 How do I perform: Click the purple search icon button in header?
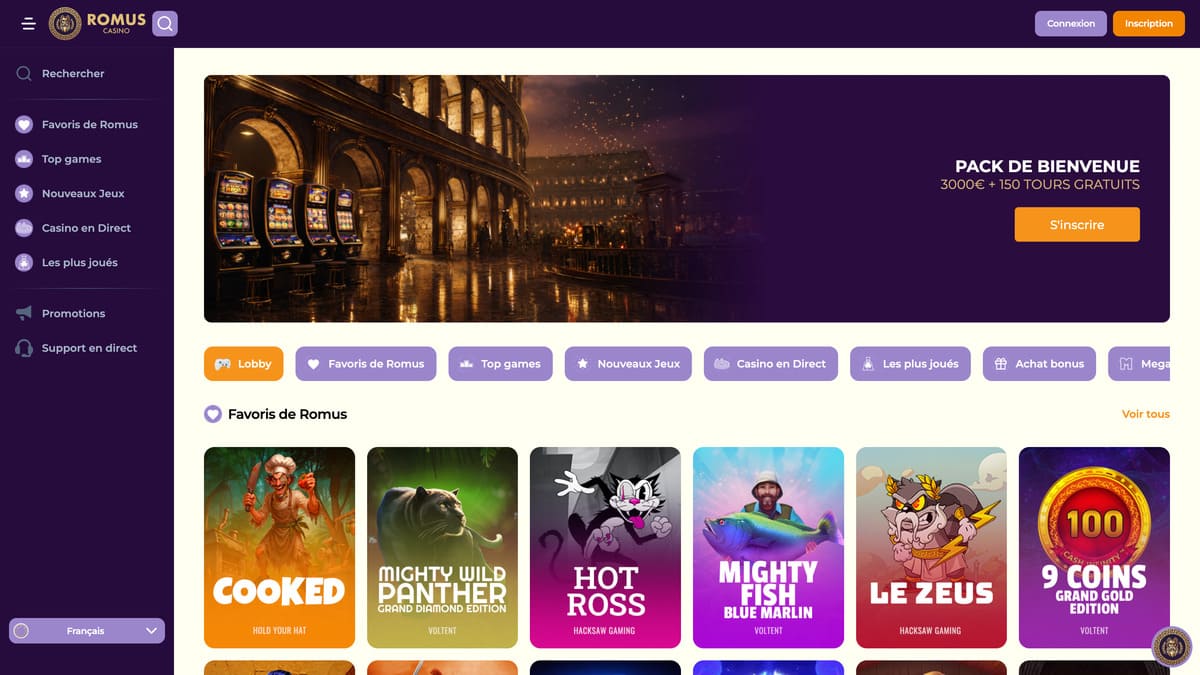coord(165,23)
